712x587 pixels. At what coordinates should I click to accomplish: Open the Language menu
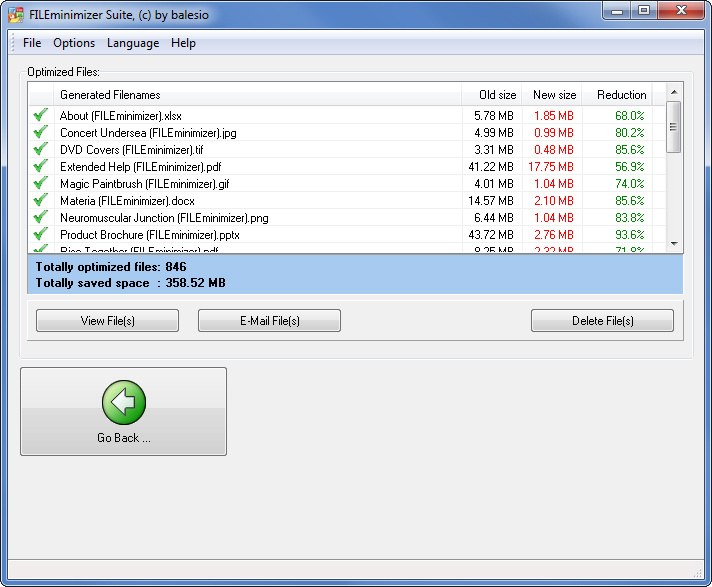coord(133,43)
